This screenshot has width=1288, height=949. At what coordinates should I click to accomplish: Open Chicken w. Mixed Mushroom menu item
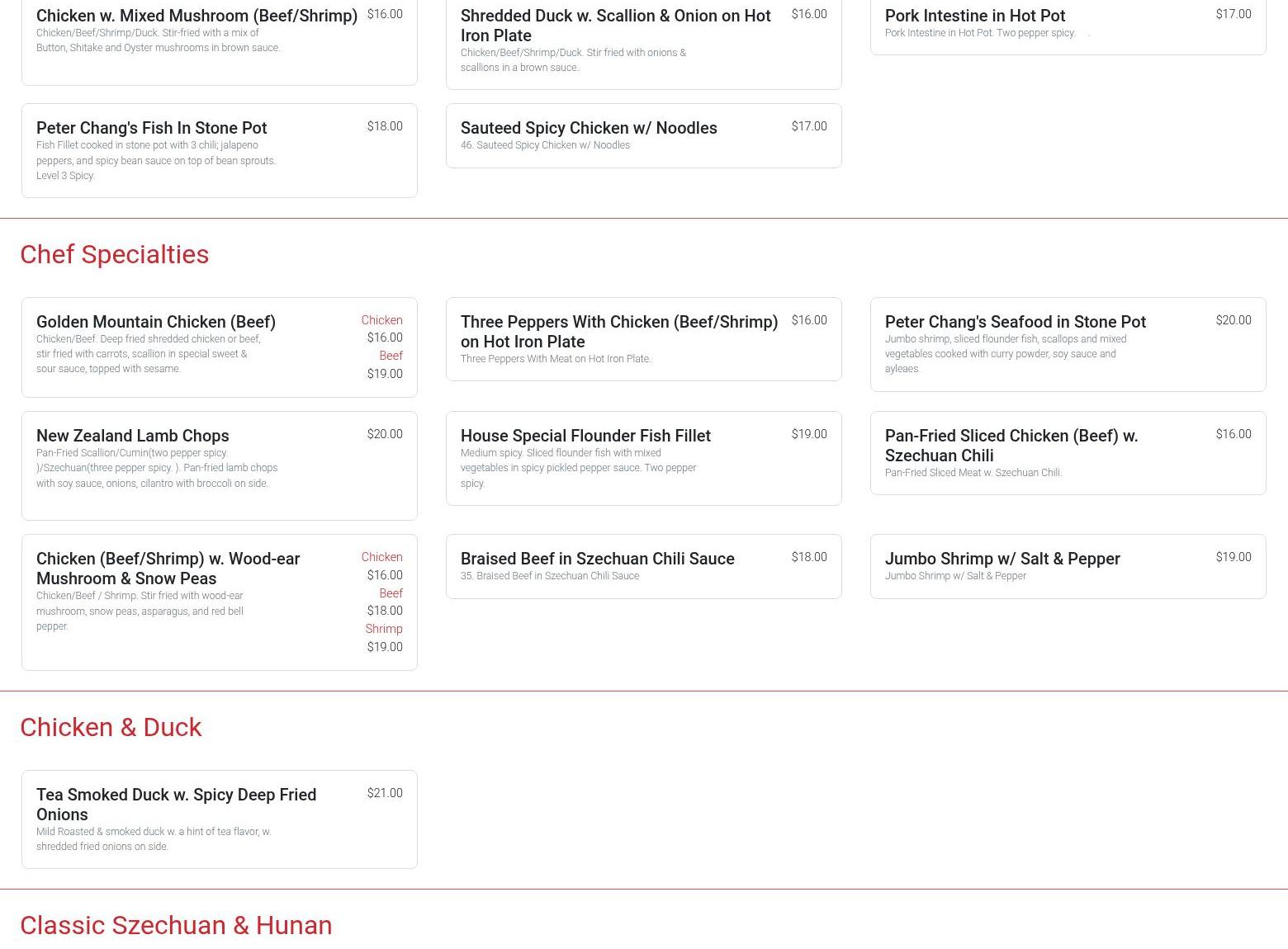197,16
